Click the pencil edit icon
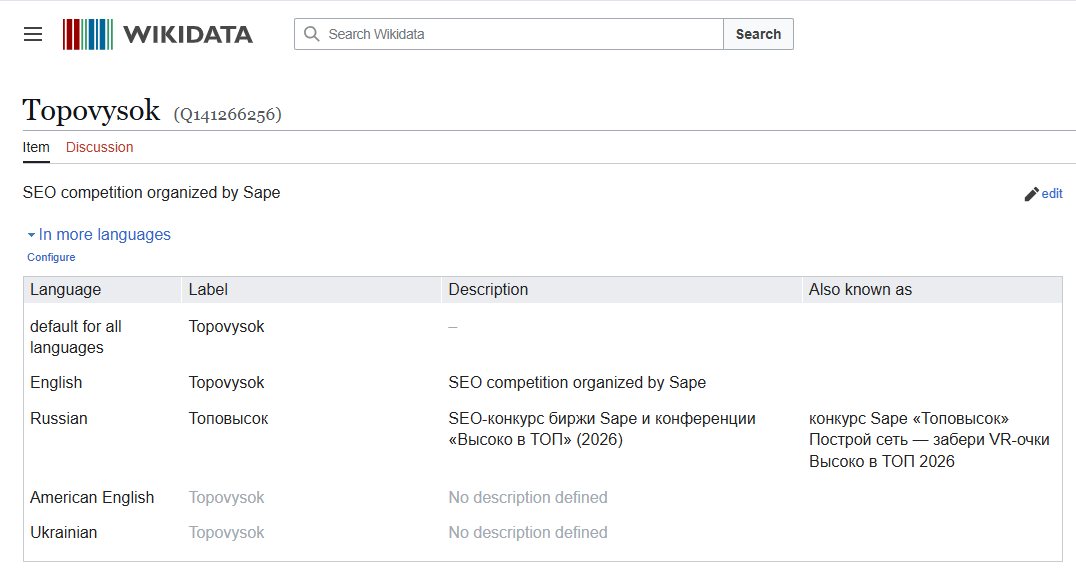The width and height of the screenshot is (1076, 583). point(1031,194)
